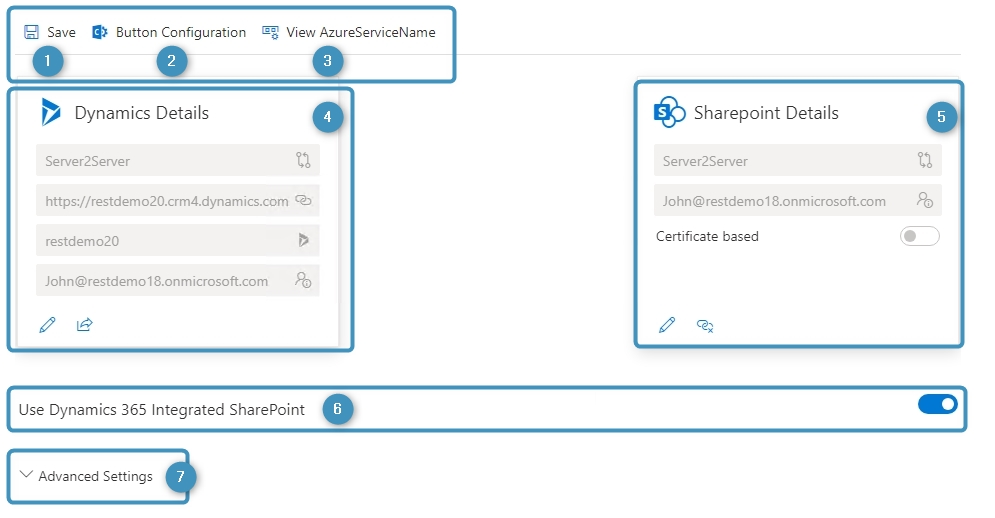This screenshot has width=995, height=518.
Task: Expand Advanced Settings chevron
Action: click(x=26, y=474)
